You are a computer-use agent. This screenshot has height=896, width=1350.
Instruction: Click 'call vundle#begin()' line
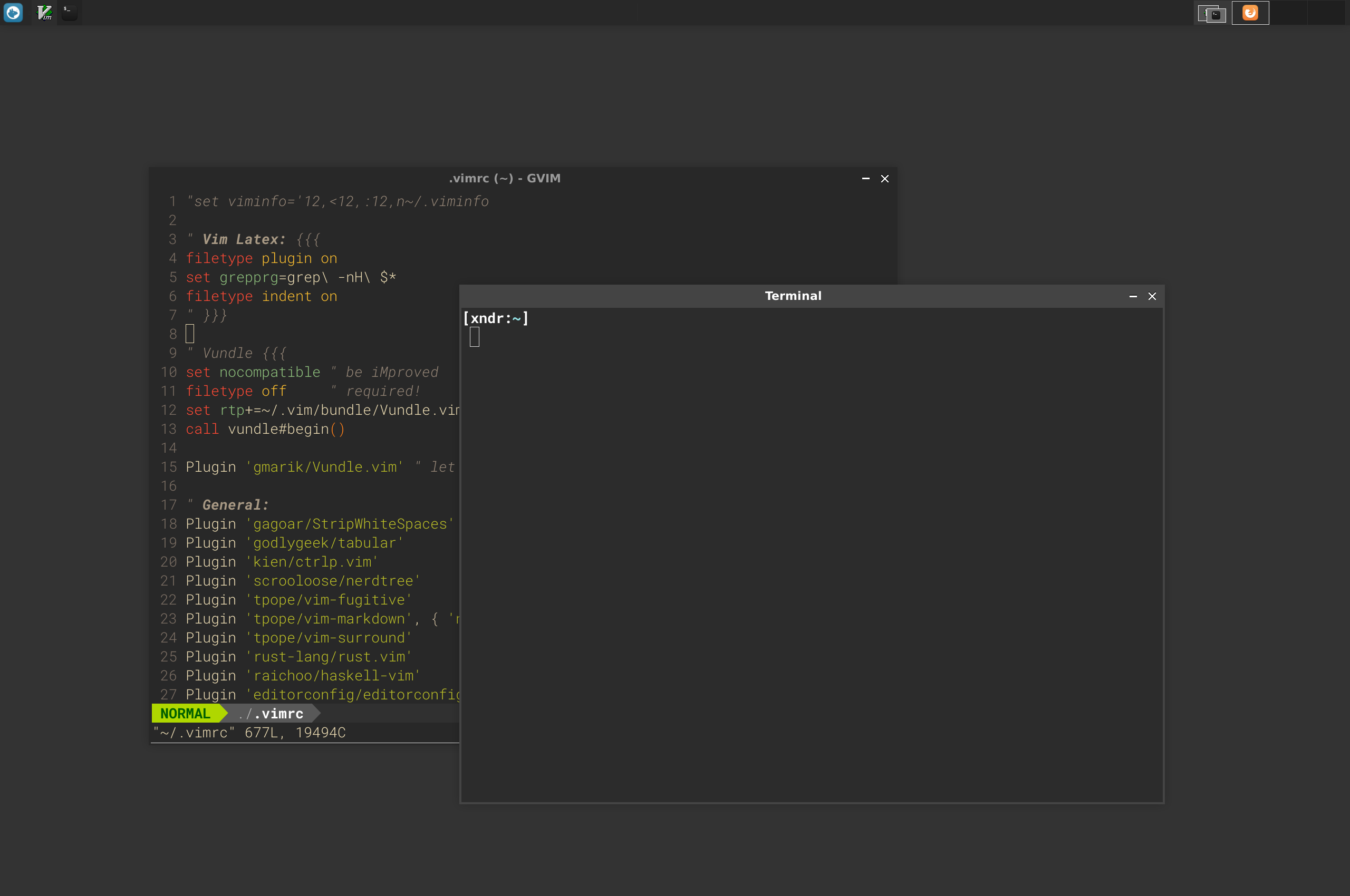(265, 429)
